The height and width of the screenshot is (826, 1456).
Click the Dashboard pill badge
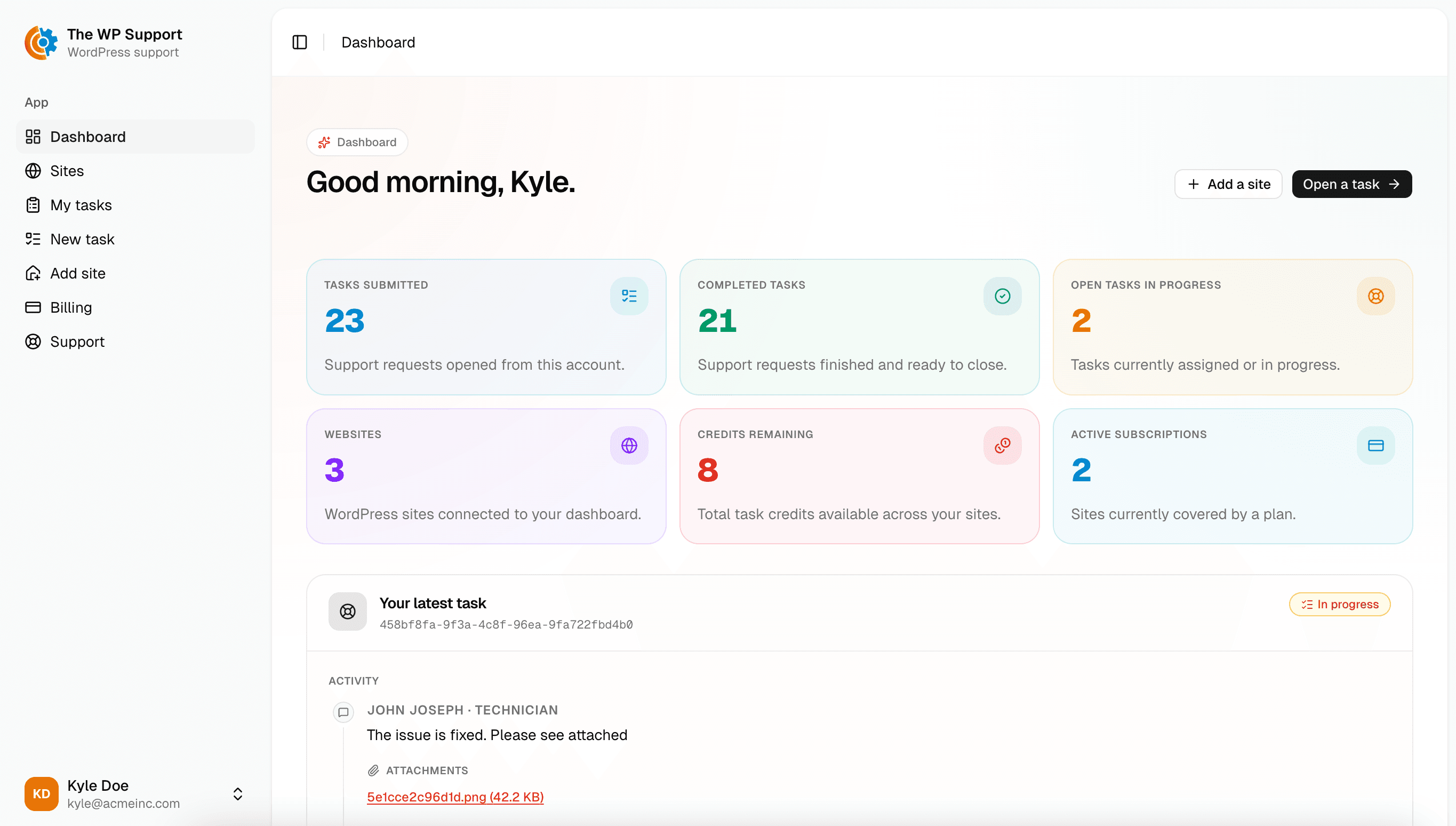357,142
